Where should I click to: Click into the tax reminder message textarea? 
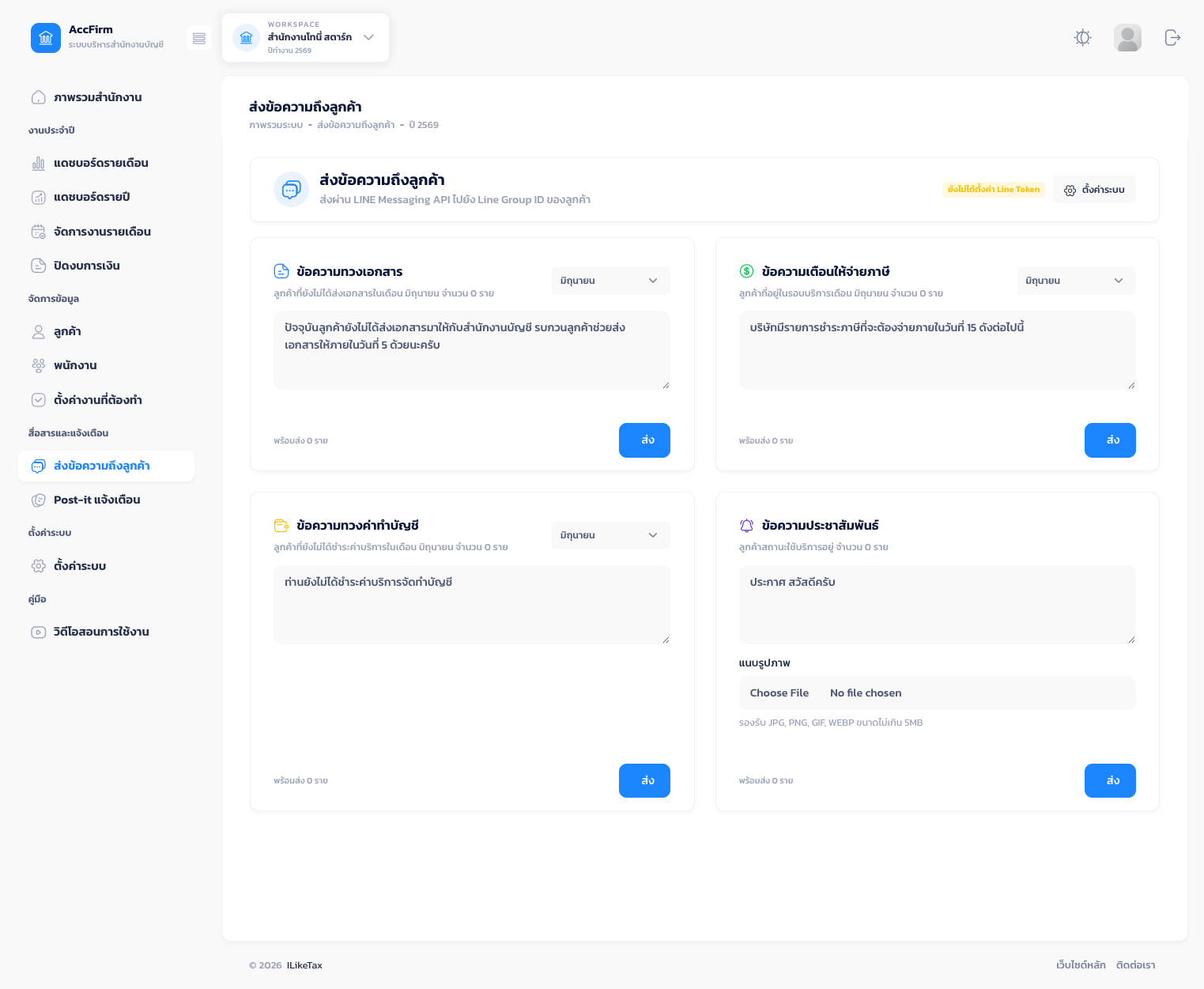[x=937, y=350]
